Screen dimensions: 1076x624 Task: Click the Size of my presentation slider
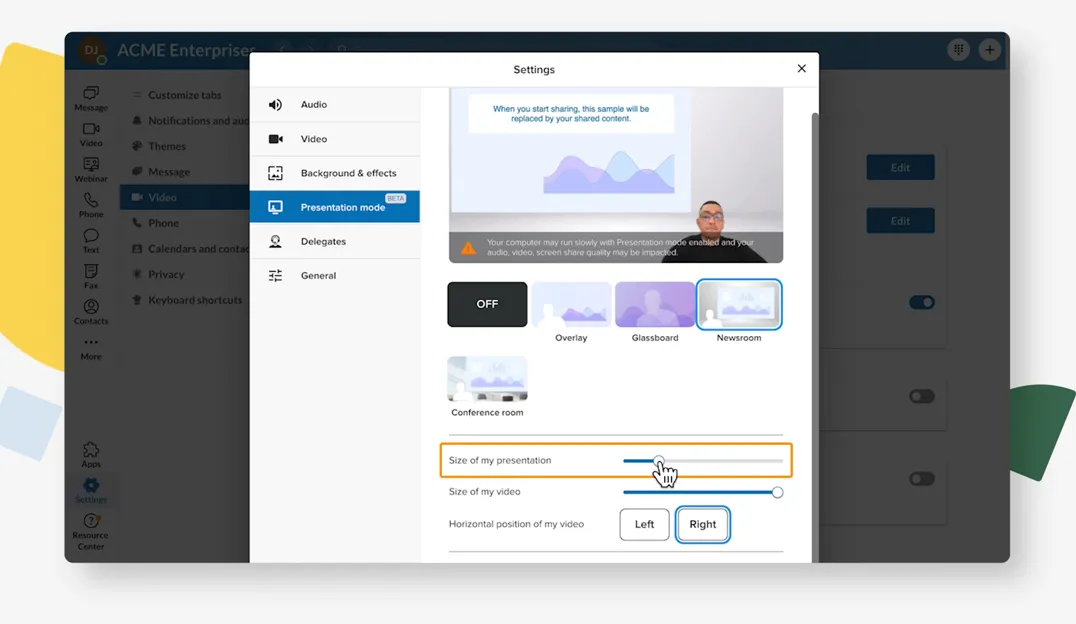[x=702, y=460]
